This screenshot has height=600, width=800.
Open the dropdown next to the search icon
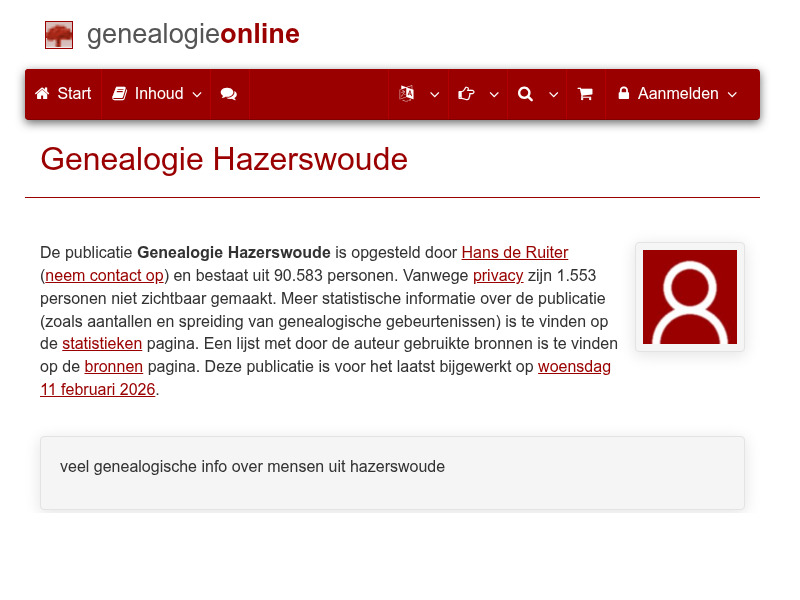(x=552, y=96)
